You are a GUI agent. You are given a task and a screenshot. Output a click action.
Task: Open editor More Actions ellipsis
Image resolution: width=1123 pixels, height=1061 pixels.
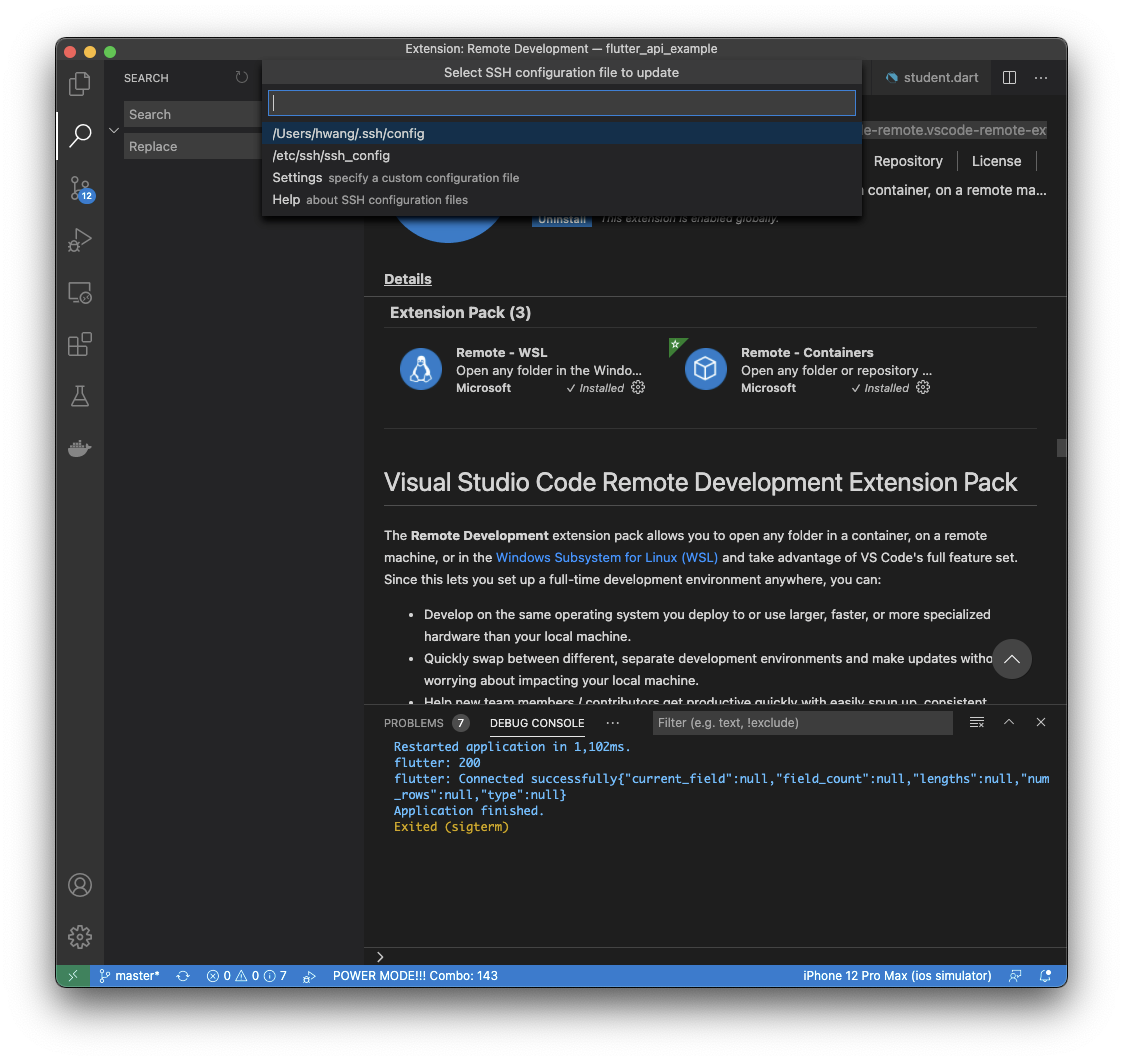pyautogui.click(x=1041, y=77)
